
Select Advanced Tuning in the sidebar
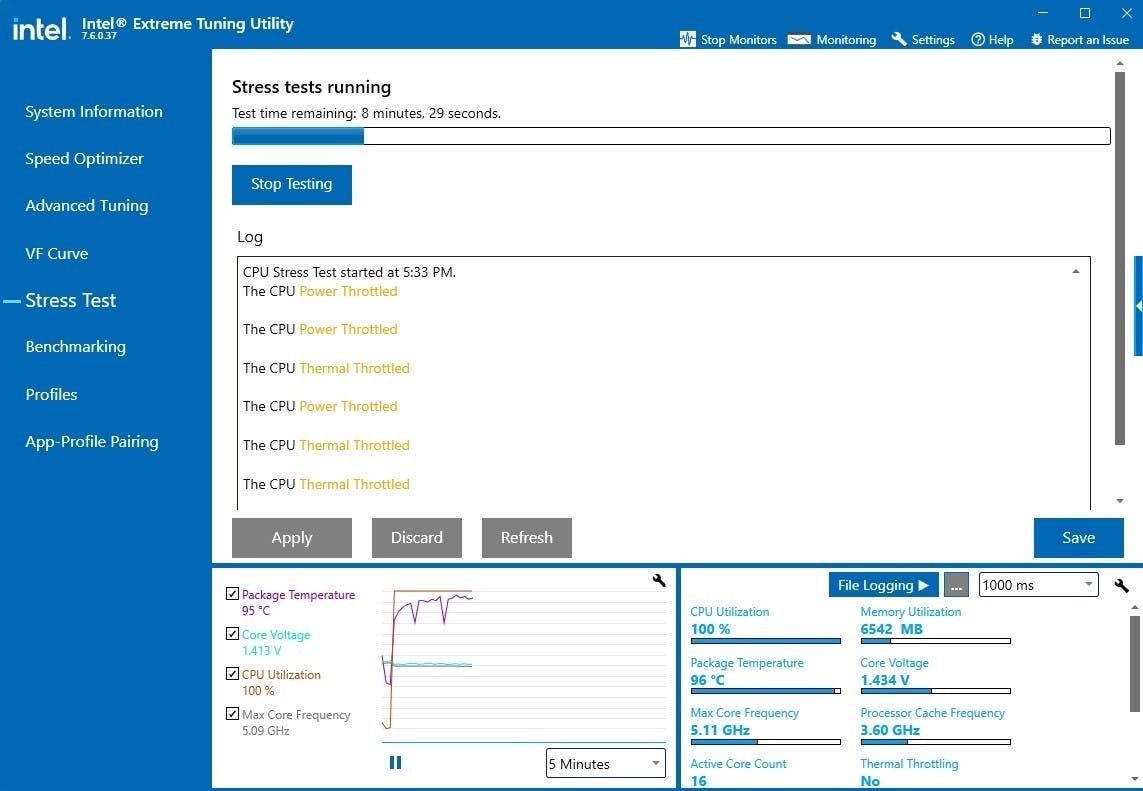[x=87, y=206]
